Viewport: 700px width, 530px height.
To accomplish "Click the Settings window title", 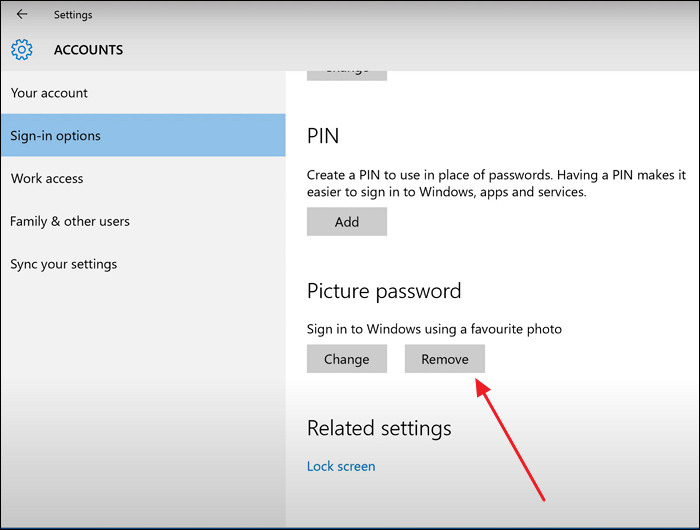I will (73, 15).
